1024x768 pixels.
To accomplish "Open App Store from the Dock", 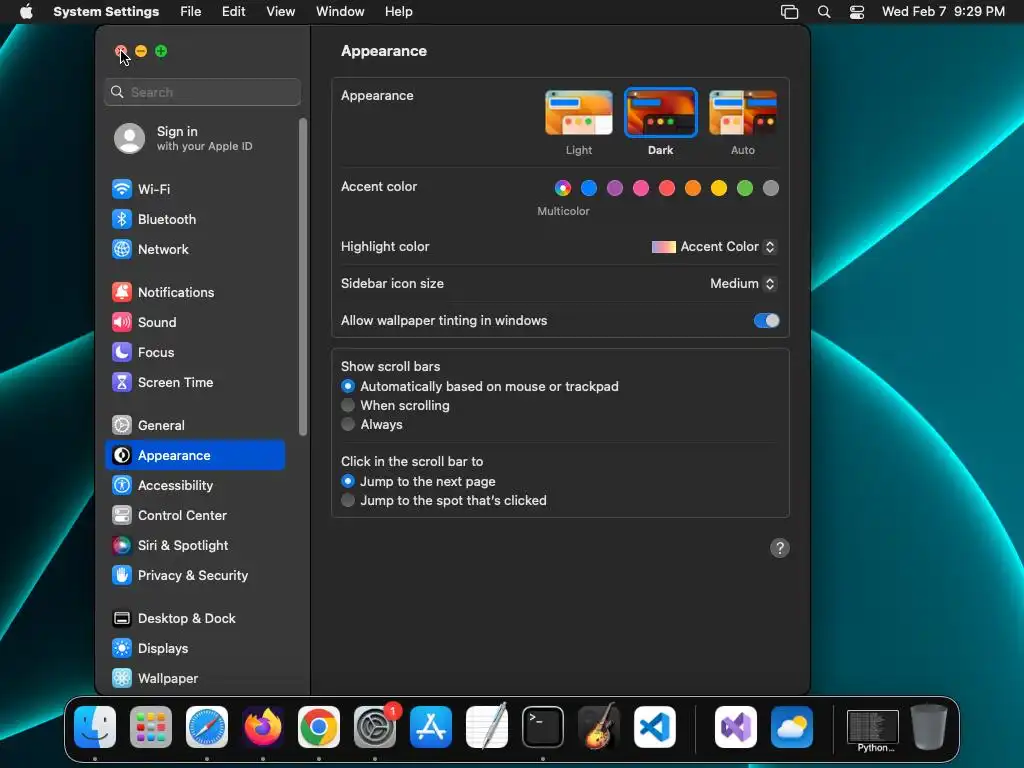I will pyautogui.click(x=431, y=727).
